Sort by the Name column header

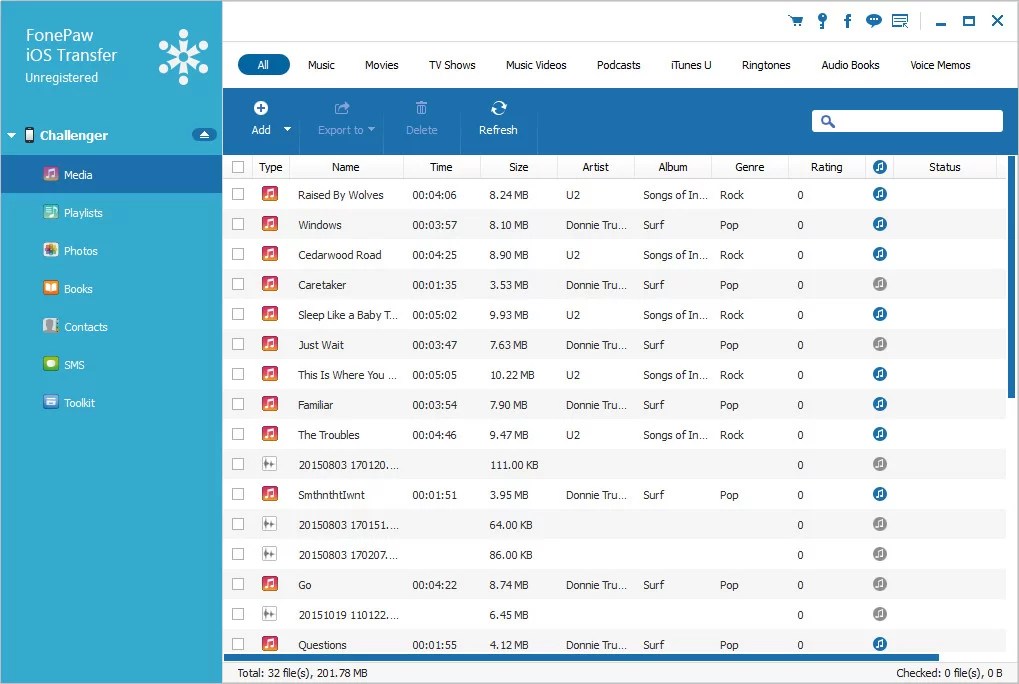tap(346, 167)
